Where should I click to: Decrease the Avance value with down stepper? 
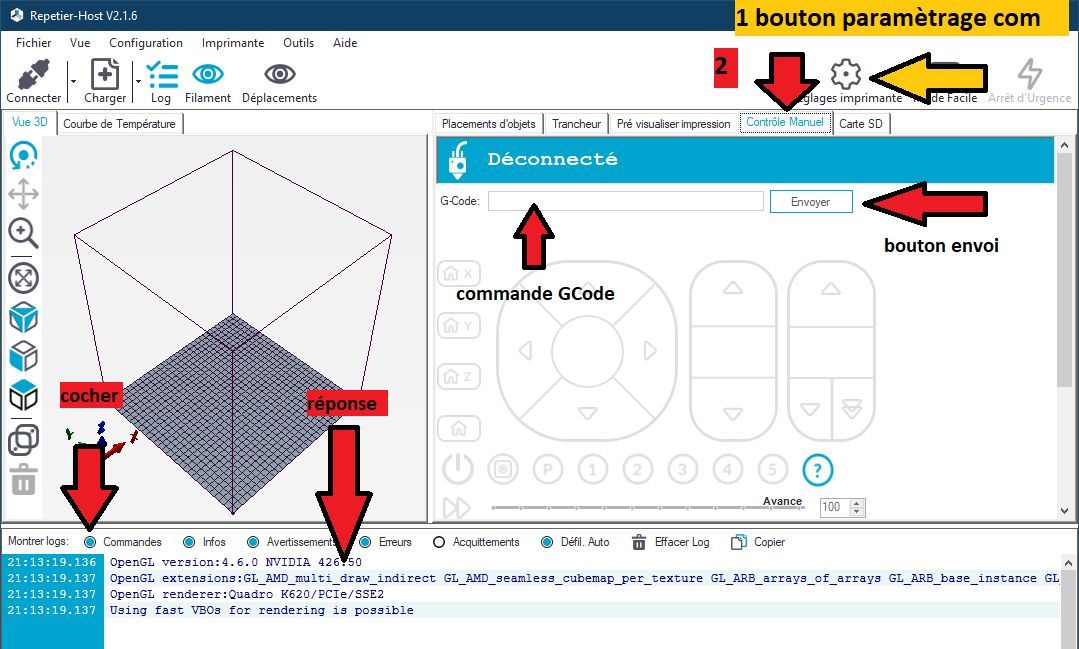tap(857, 511)
